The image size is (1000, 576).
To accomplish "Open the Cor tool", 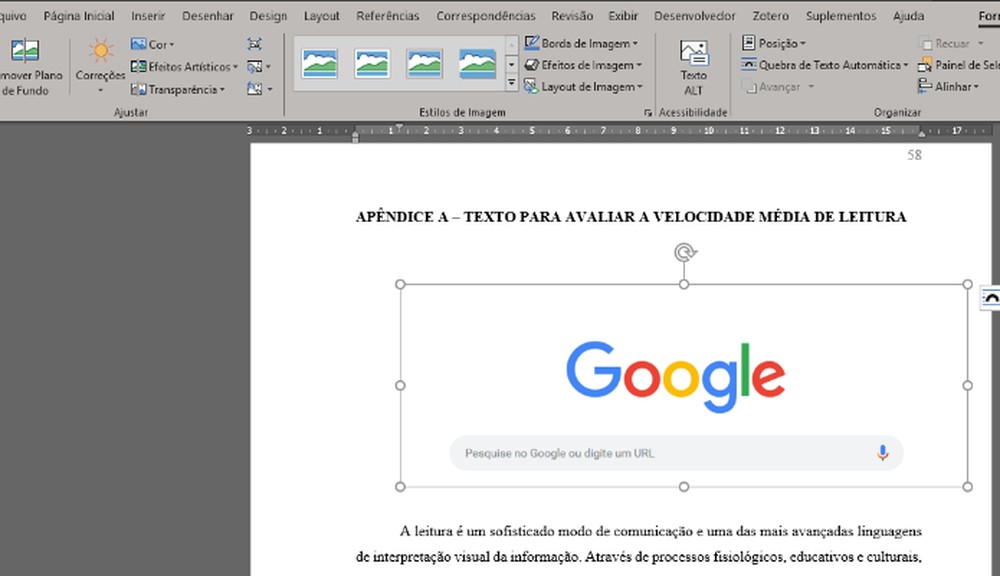I will (153, 44).
